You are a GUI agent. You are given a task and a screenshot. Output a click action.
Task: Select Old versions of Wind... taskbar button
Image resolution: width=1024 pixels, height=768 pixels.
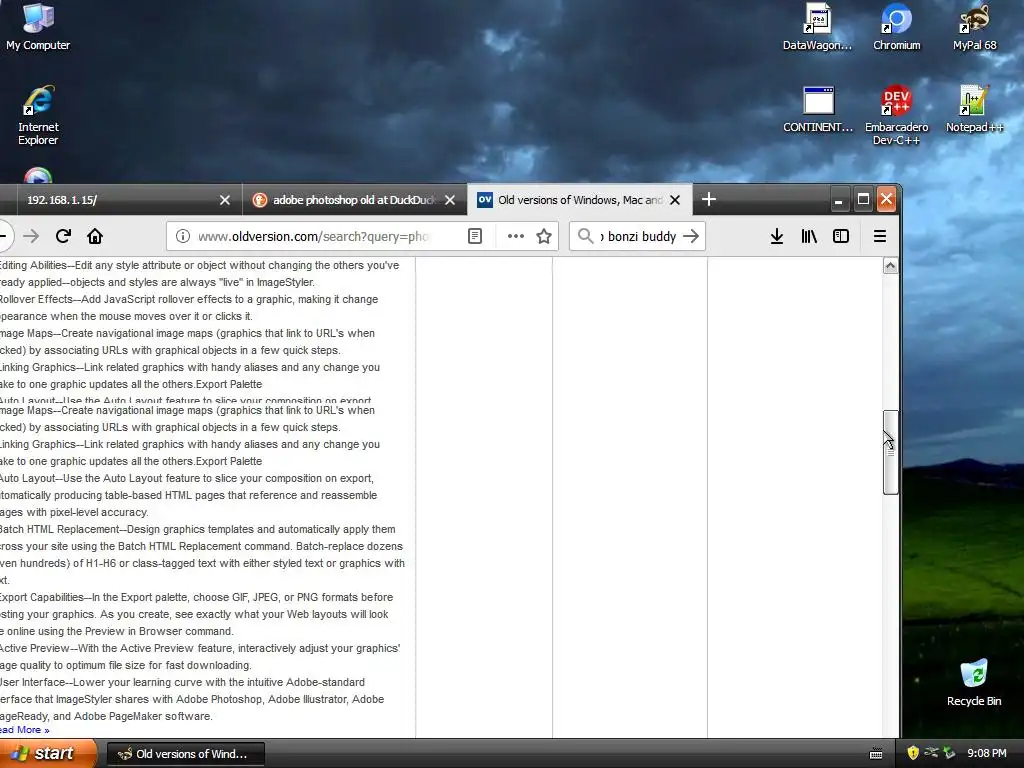pyautogui.click(x=185, y=754)
